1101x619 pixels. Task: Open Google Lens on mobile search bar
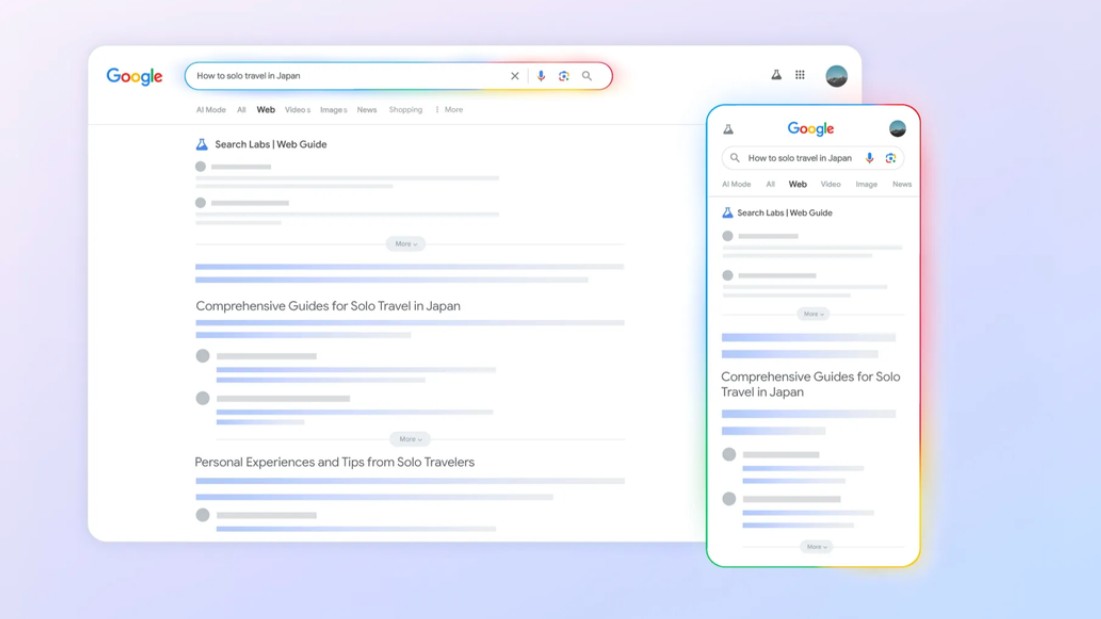(x=890, y=158)
